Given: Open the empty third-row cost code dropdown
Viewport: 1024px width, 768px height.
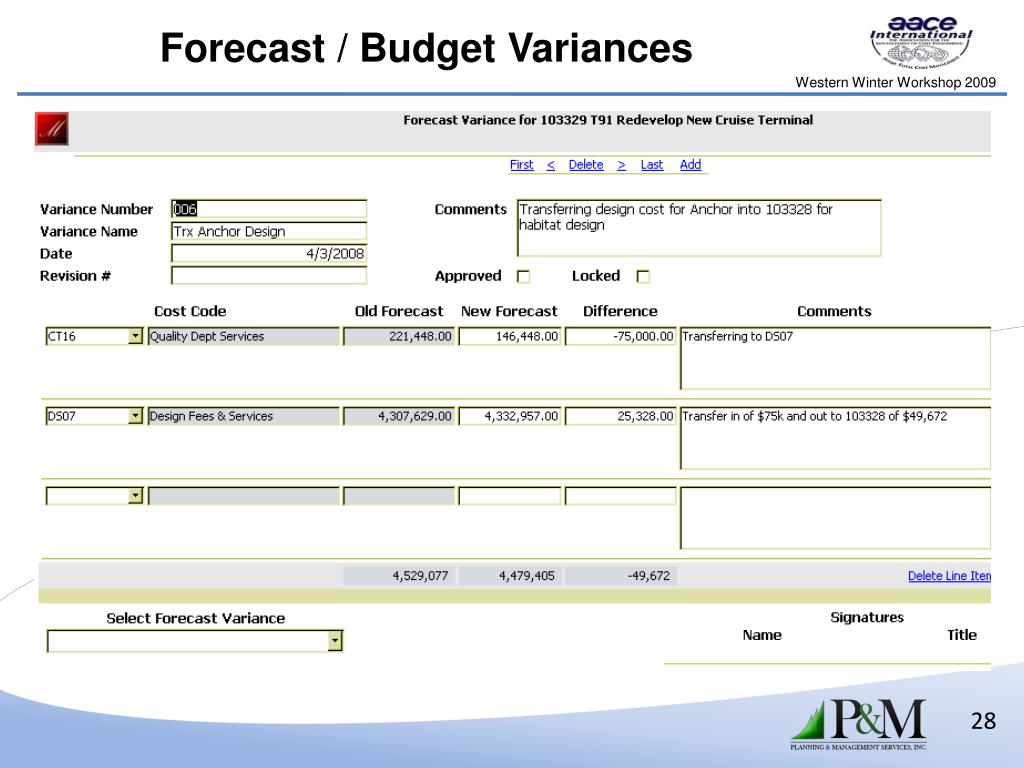Looking at the screenshot, I should (135, 496).
